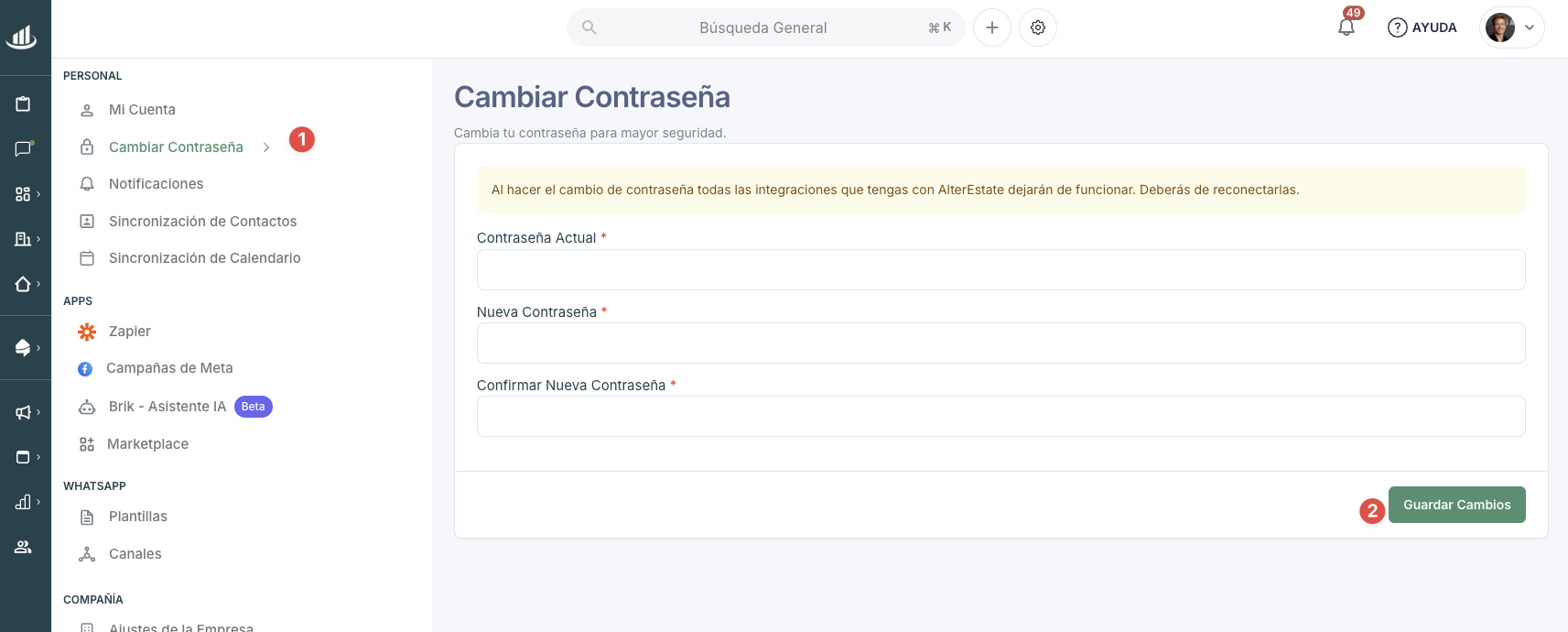
Task: Select Cambiar Contraseña menu item
Action: [176, 147]
